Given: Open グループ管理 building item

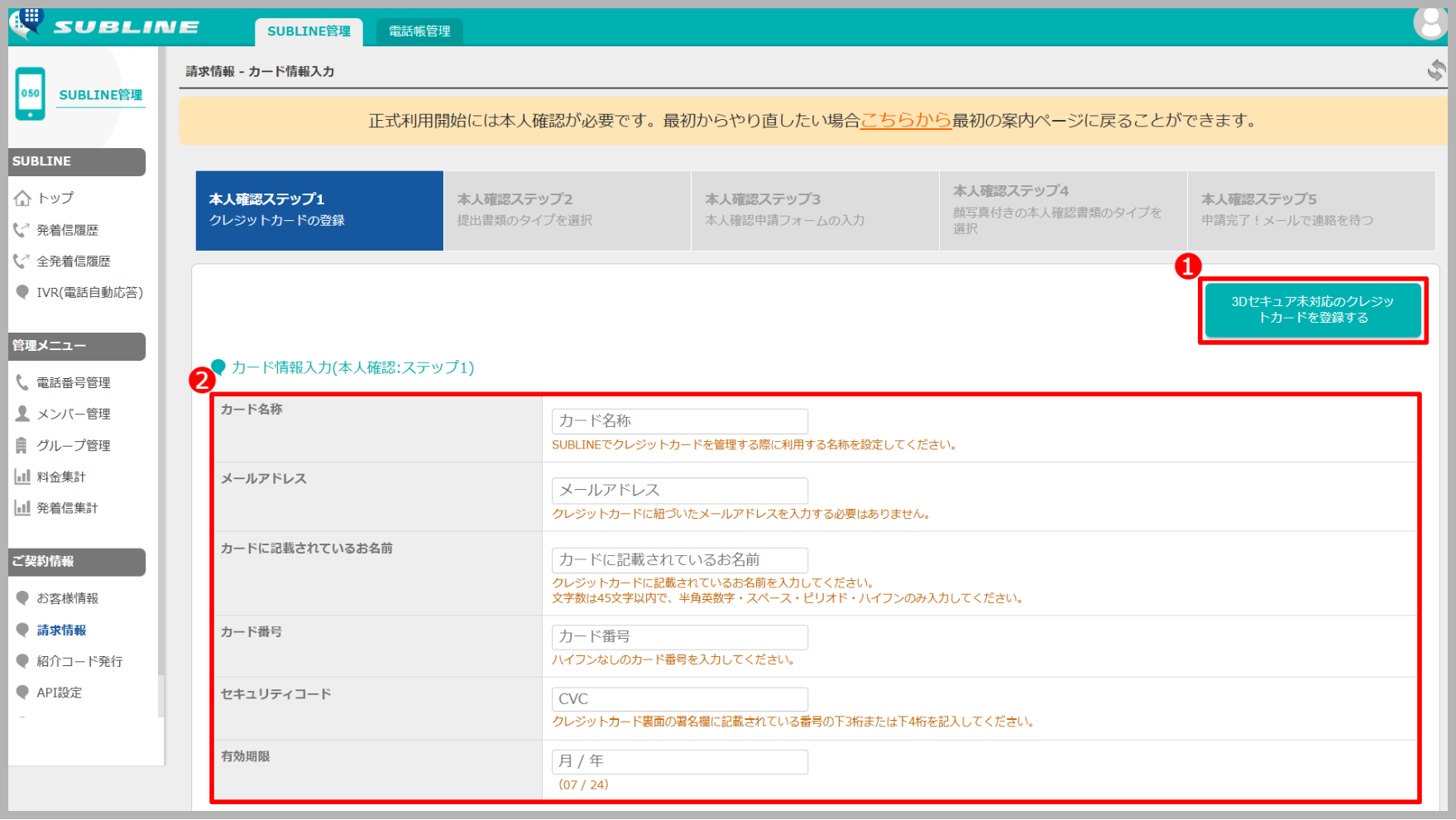Looking at the screenshot, I should pyautogui.click(x=73, y=445).
